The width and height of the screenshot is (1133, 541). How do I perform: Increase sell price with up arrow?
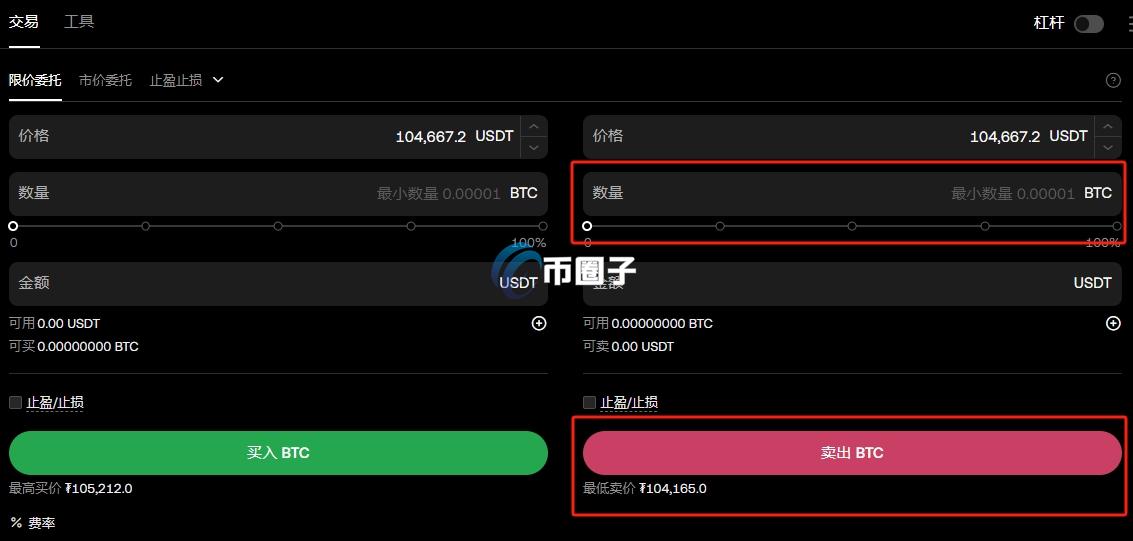point(1108,126)
